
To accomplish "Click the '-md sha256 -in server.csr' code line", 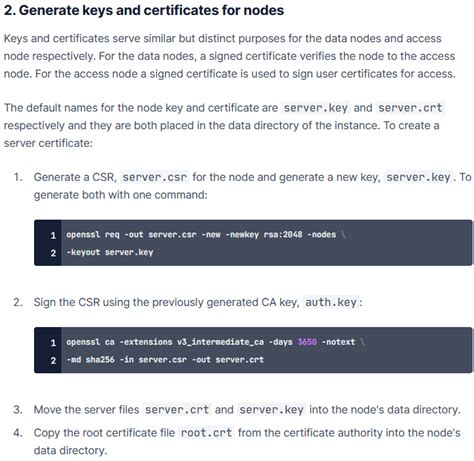I will point(165,360).
